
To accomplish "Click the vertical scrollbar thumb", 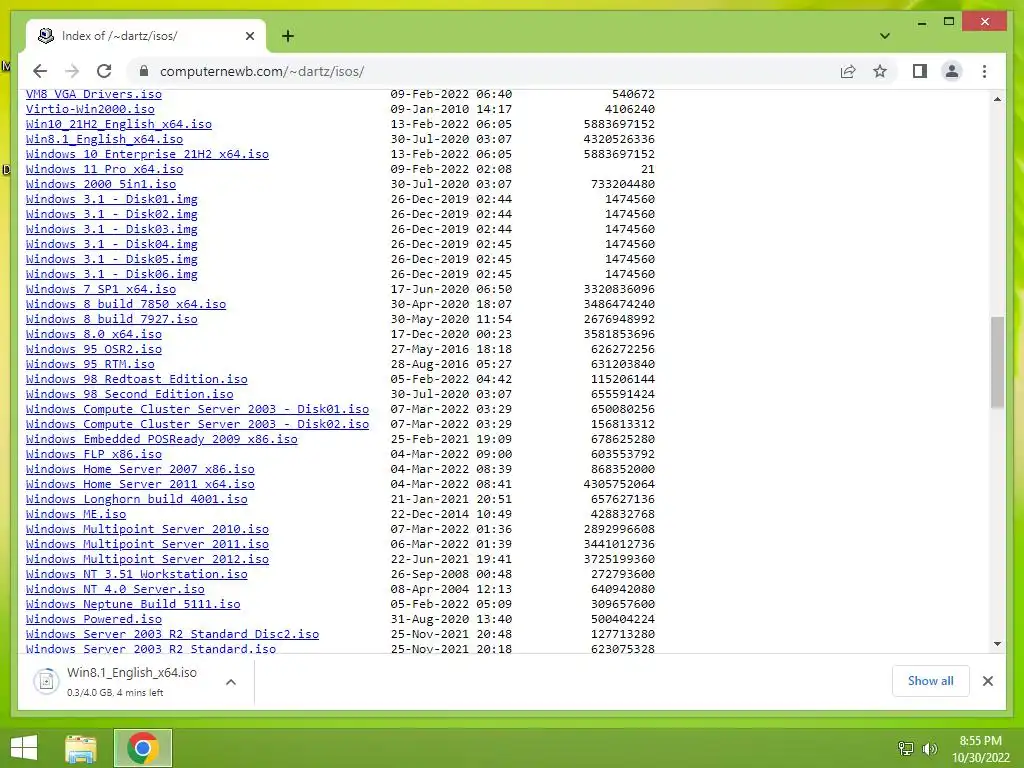I will (x=997, y=362).
